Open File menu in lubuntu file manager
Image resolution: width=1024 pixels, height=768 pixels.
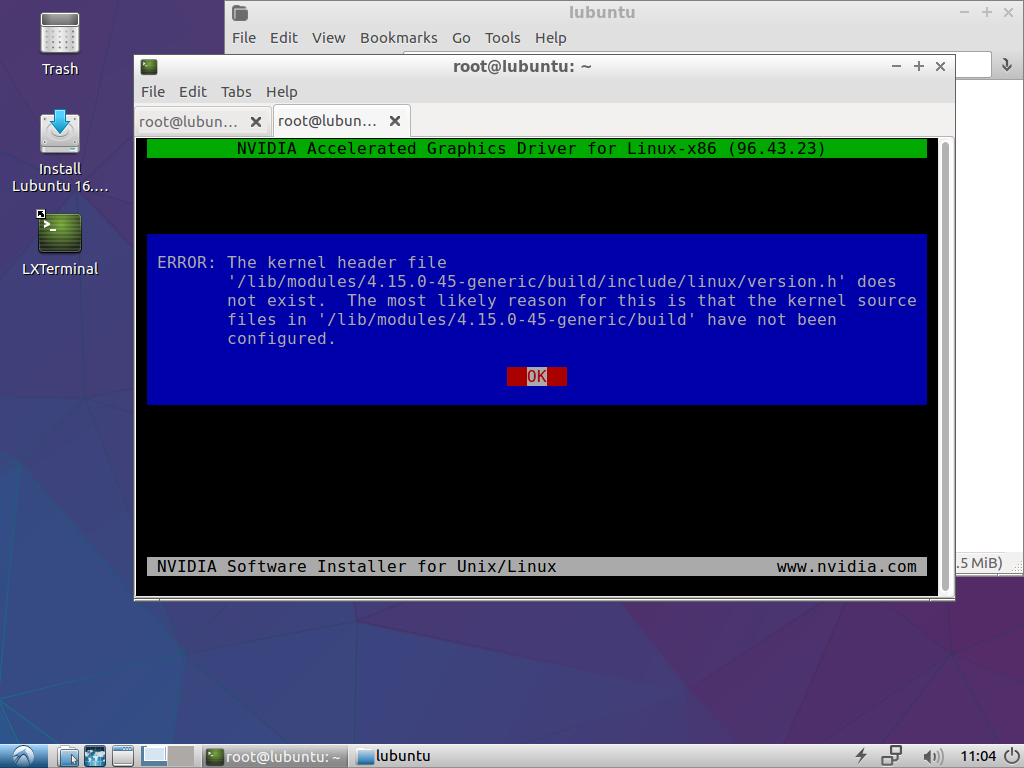(244, 38)
